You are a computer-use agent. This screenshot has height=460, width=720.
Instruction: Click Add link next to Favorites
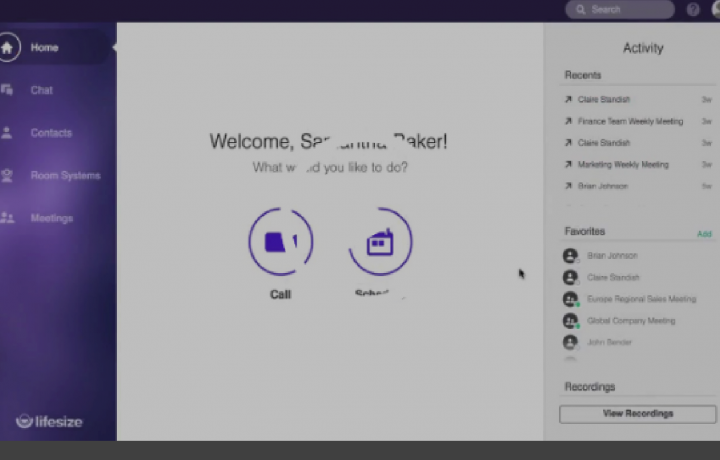click(x=704, y=234)
